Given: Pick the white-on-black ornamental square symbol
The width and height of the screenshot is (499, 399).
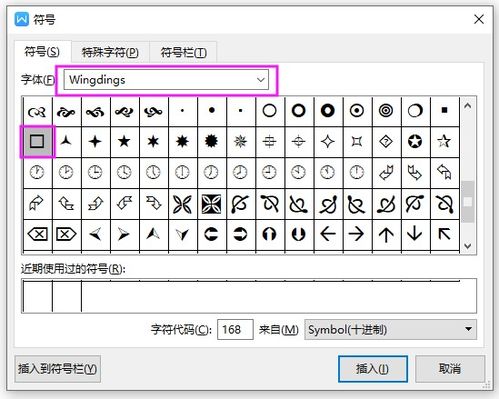Looking at the screenshot, I should coord(211,203).
